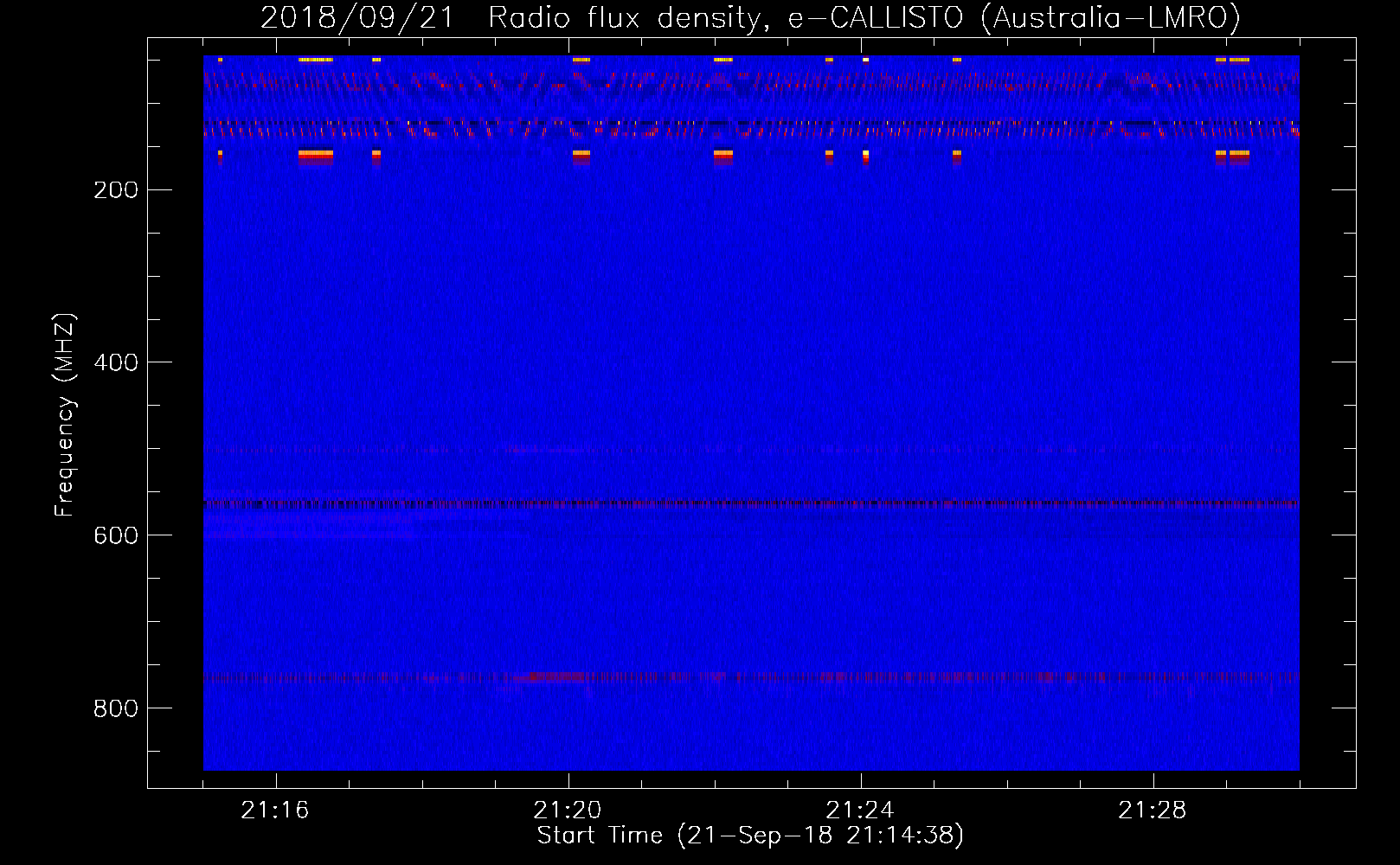Click the reddish band just above 800 MHz

coord(751,677)
